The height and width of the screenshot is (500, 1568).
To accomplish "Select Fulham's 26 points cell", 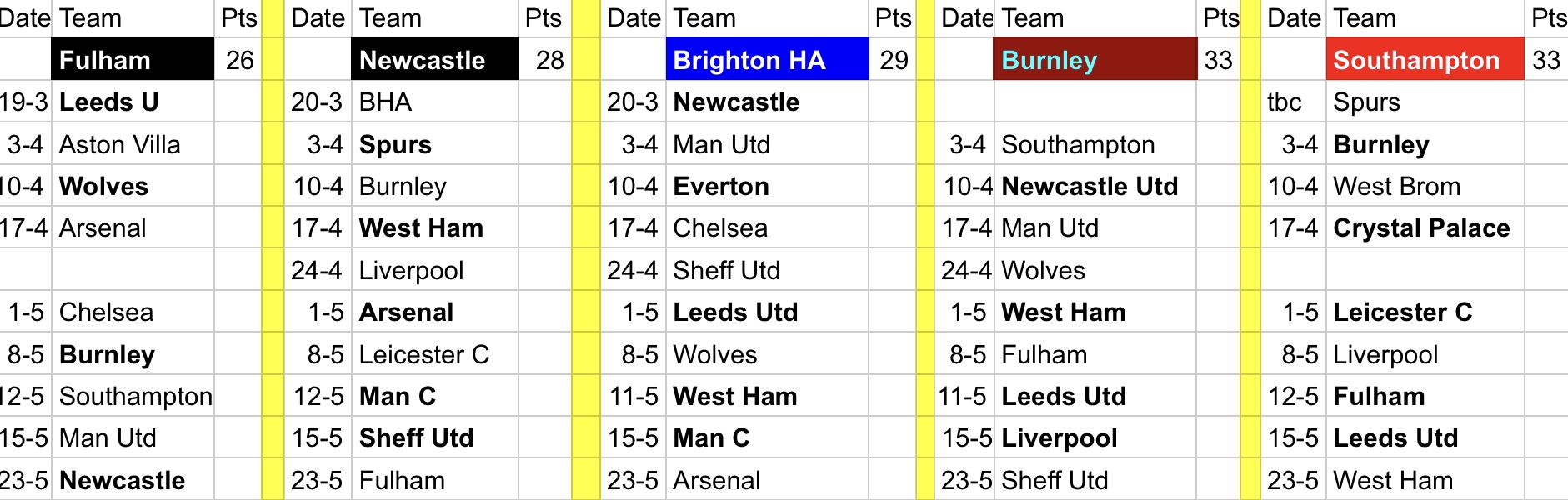I will click(x=239, y=60).
